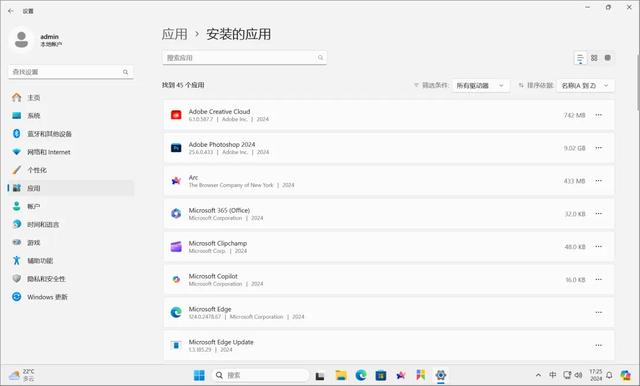The height and width of the screenshot is (386, 640).
Task: Open the Arc browser from the taskbar
Action: point(401,375)
